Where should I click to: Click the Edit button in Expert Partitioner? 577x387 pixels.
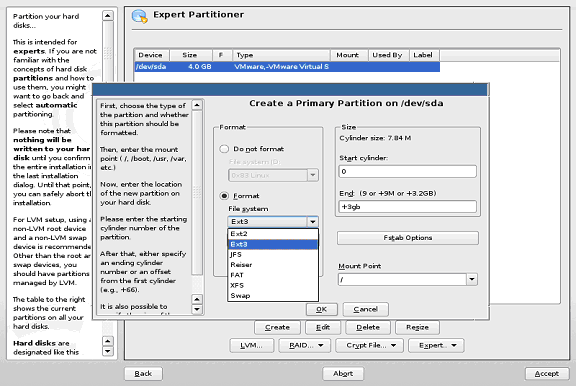tap(323, 327)
